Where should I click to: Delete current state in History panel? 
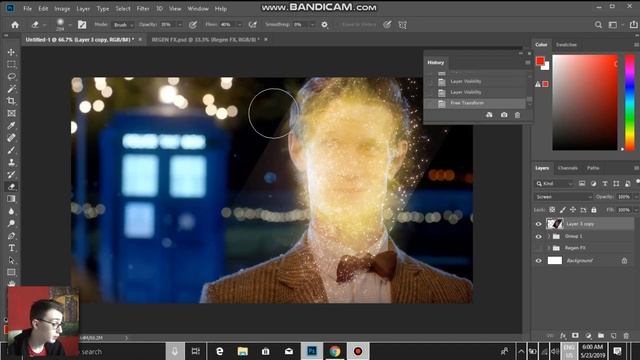coord(517,115)
